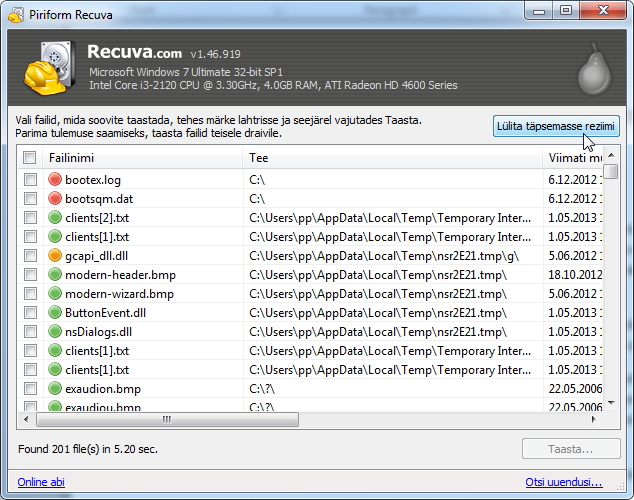Minimize the Piriform Recuva window

pos(539,10)
